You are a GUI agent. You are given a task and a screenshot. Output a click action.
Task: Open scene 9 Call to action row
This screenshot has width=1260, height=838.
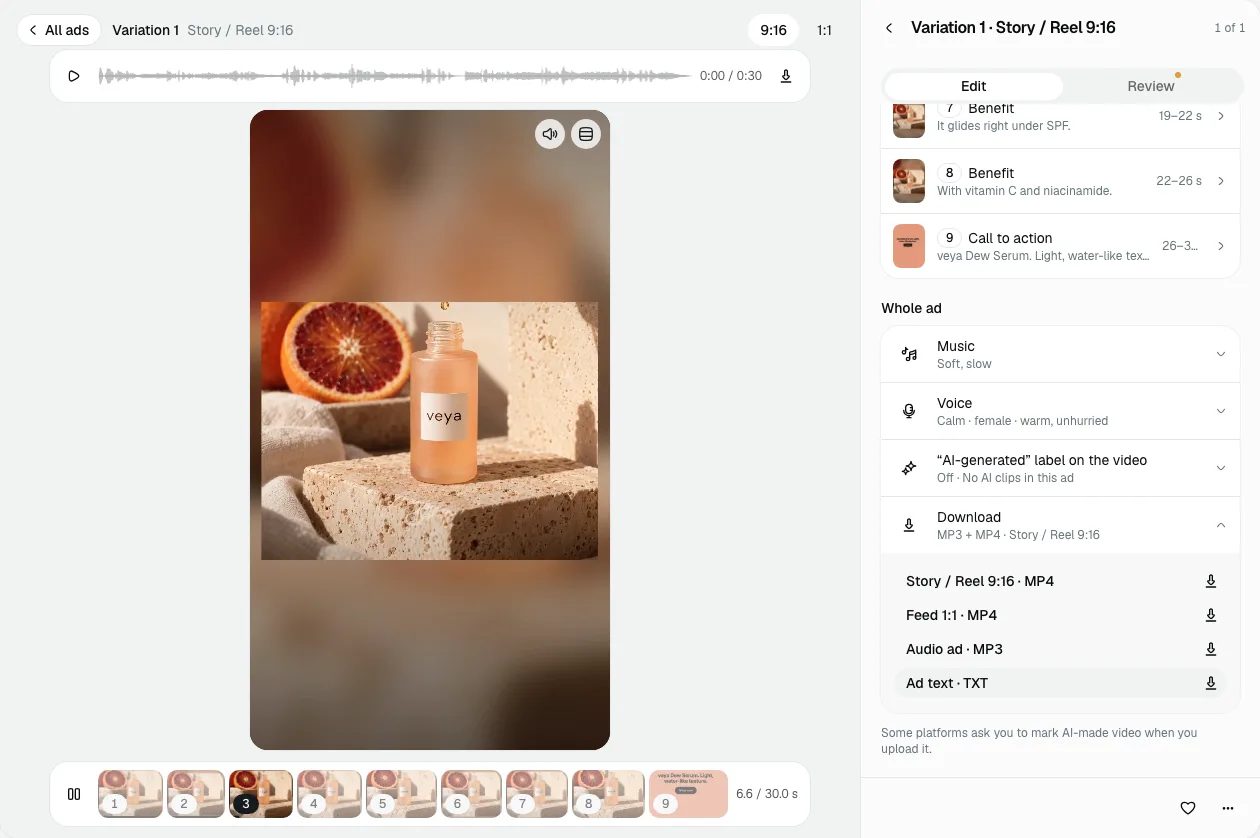(x=1060, y=246)
